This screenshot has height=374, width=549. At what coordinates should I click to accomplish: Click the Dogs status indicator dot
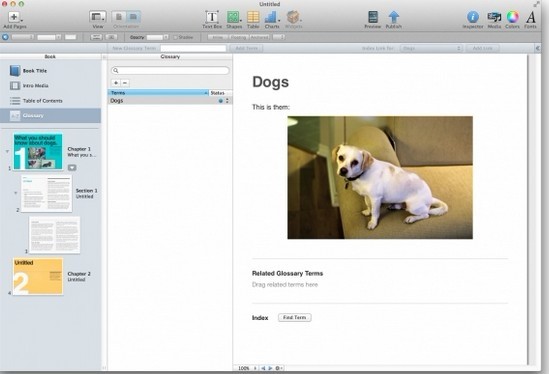(221, 101)
